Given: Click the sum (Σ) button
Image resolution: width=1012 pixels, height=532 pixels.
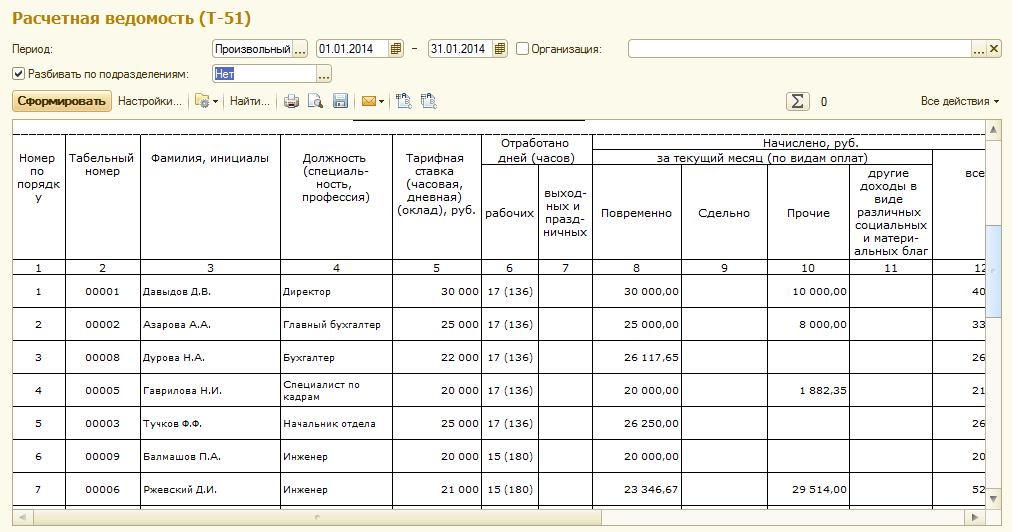Looking at the screenshot, I should [x=797, y=101].
